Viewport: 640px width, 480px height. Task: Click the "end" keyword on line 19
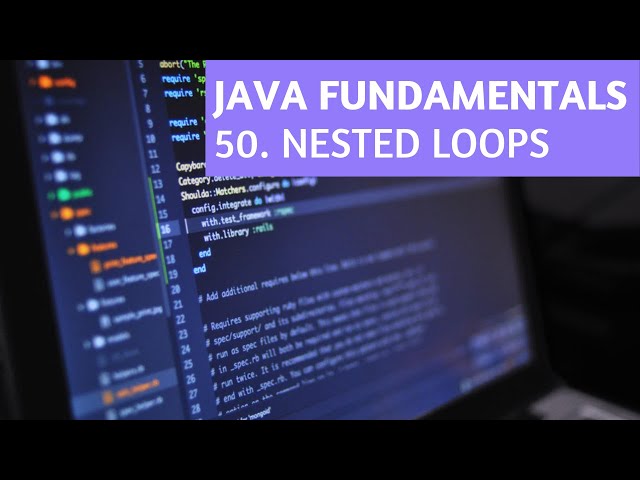pyautogui.click(x=199, y=269)
